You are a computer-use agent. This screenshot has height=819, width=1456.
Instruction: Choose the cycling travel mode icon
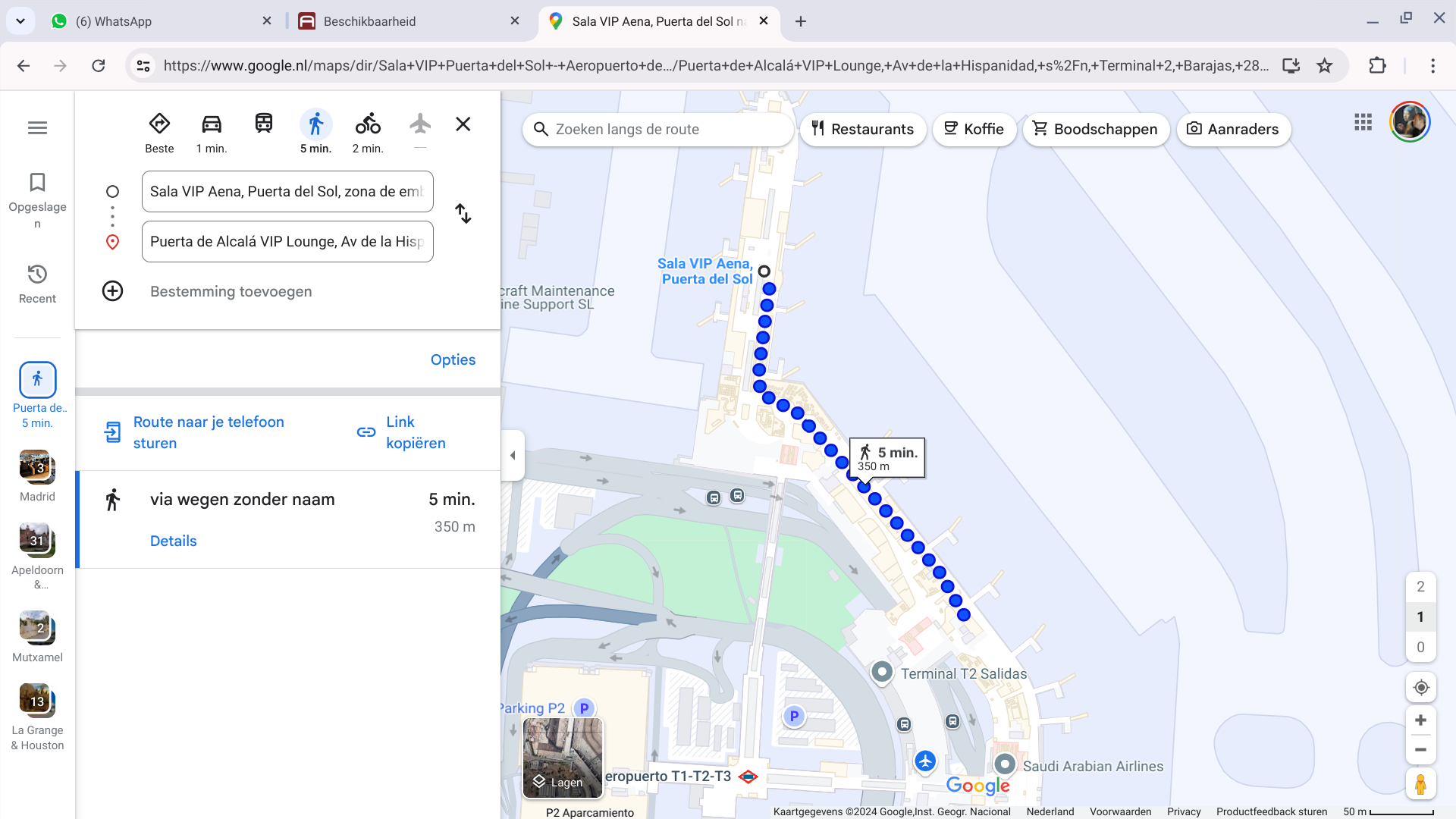[368, 124]
